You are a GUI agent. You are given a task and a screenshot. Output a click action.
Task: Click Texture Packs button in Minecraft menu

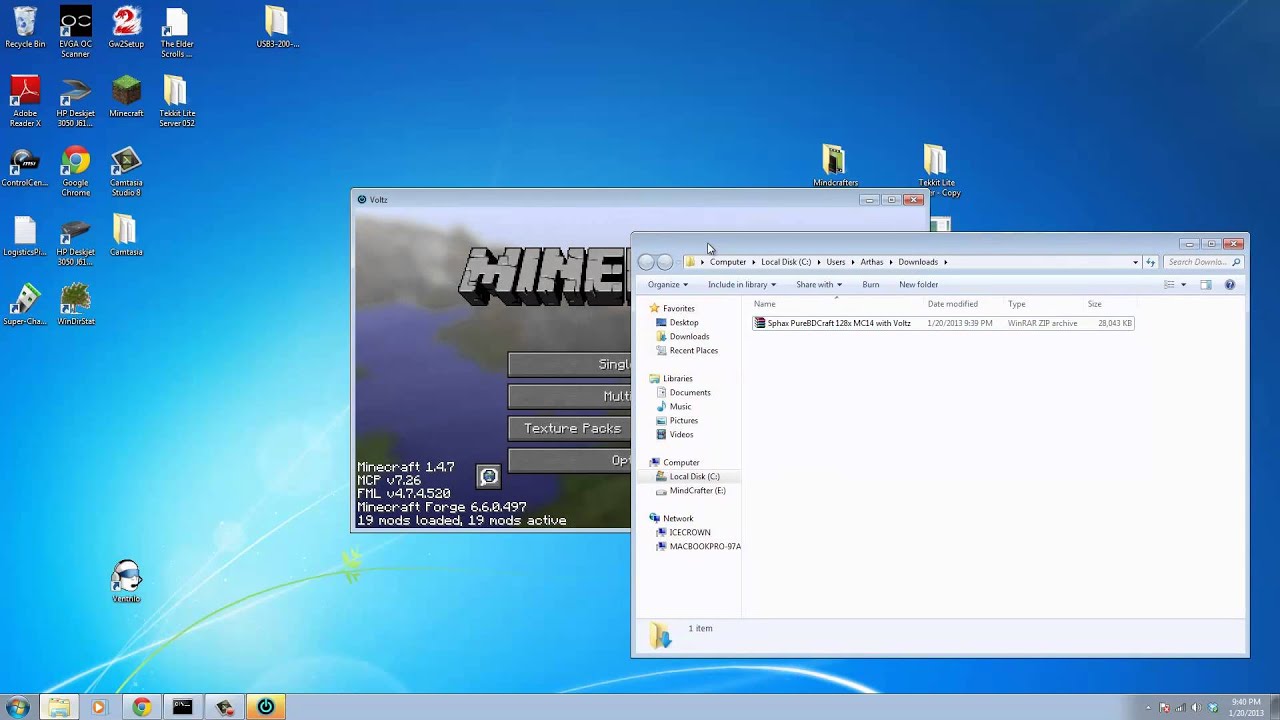click(x=570, y=428)
